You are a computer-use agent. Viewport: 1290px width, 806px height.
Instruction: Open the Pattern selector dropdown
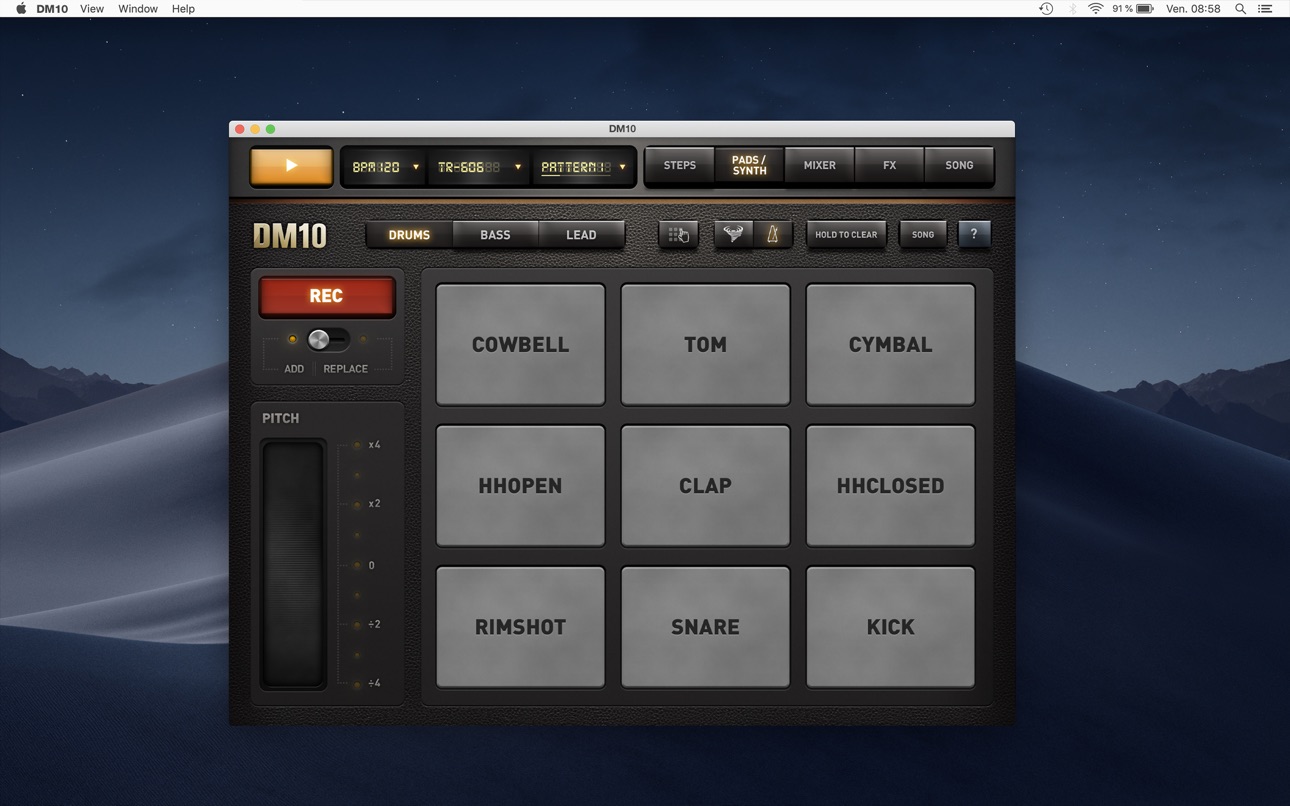click(x=583, y=167)
